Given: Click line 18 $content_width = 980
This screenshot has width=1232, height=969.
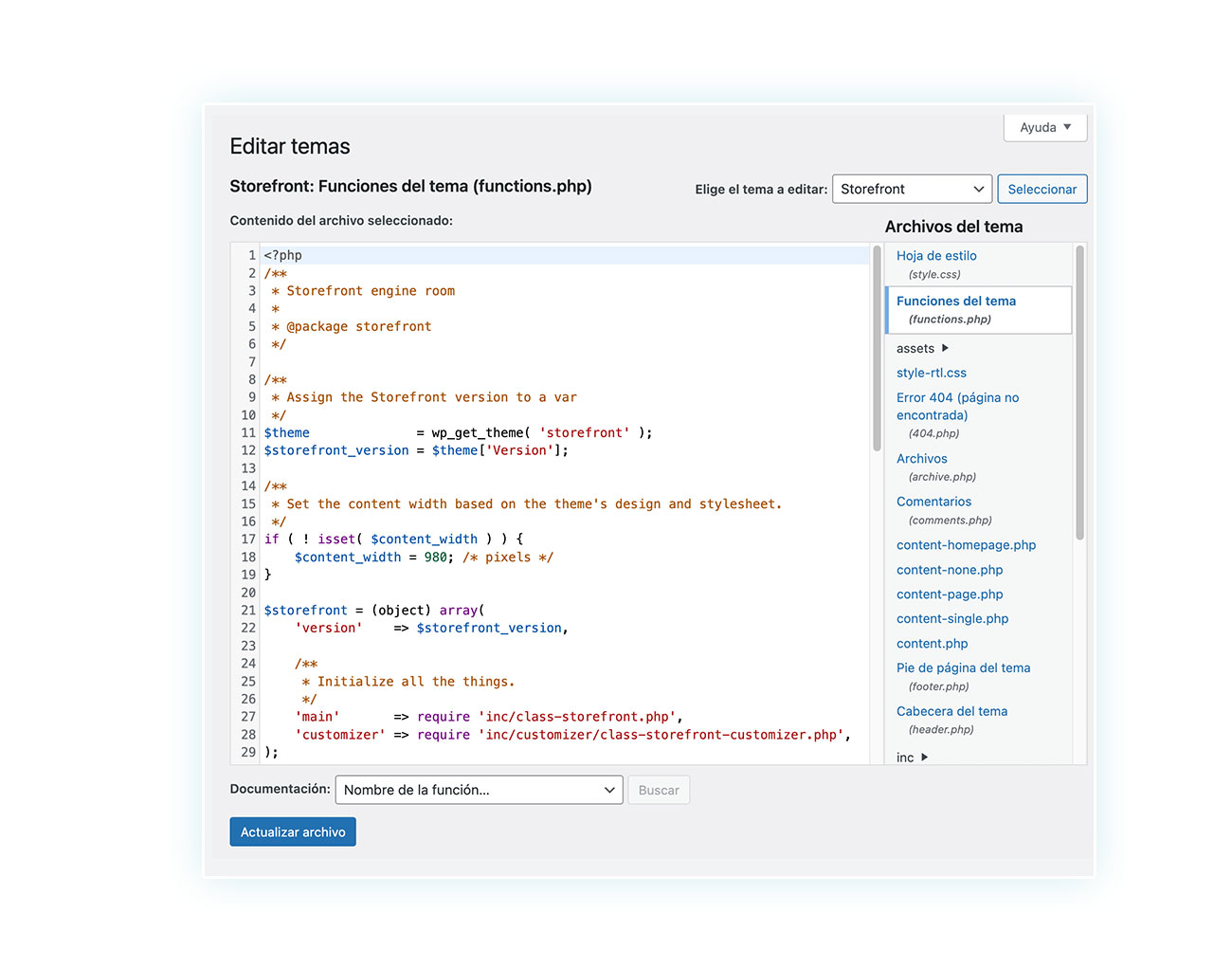Looking at the screenshot, I should [x=424, y=558].
